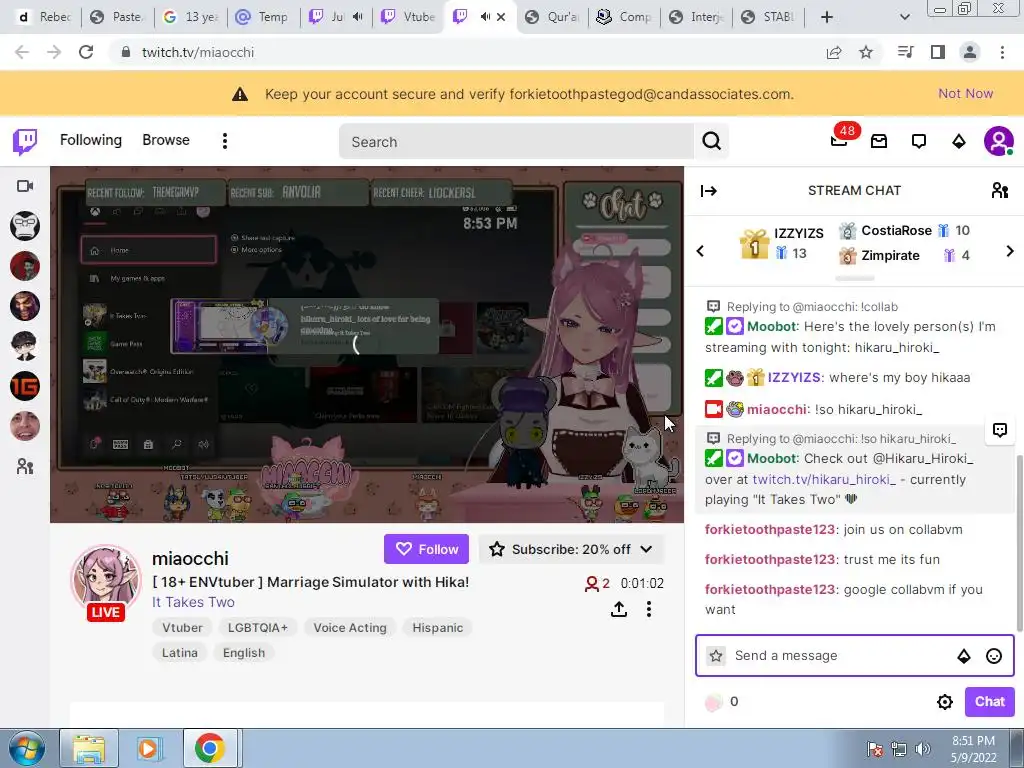
Task: Select the LGBTQIA+ tag
Action: tap(257, 628)
